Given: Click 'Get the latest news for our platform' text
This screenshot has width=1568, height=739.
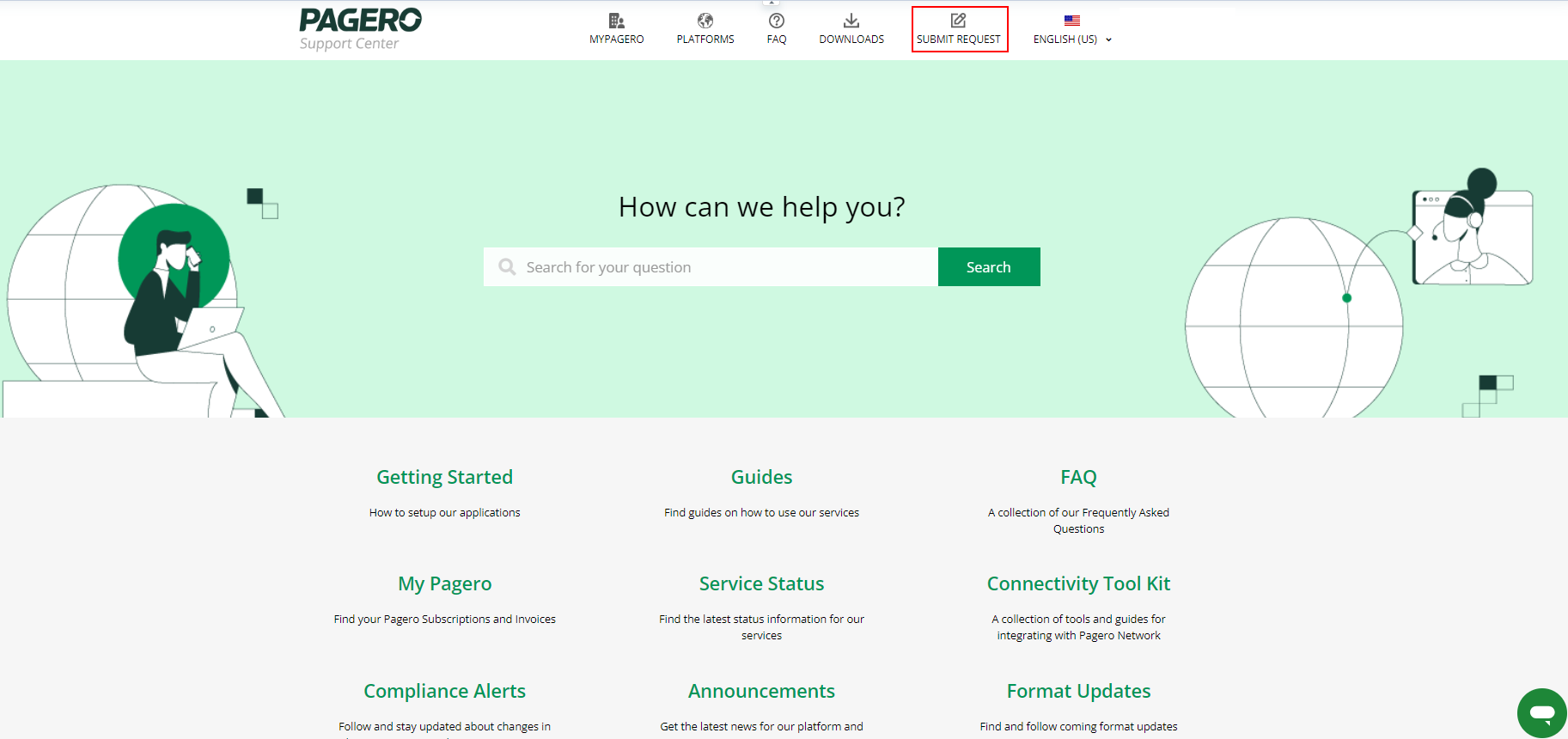Looking at the screenshot, I should tap(762, 727).
